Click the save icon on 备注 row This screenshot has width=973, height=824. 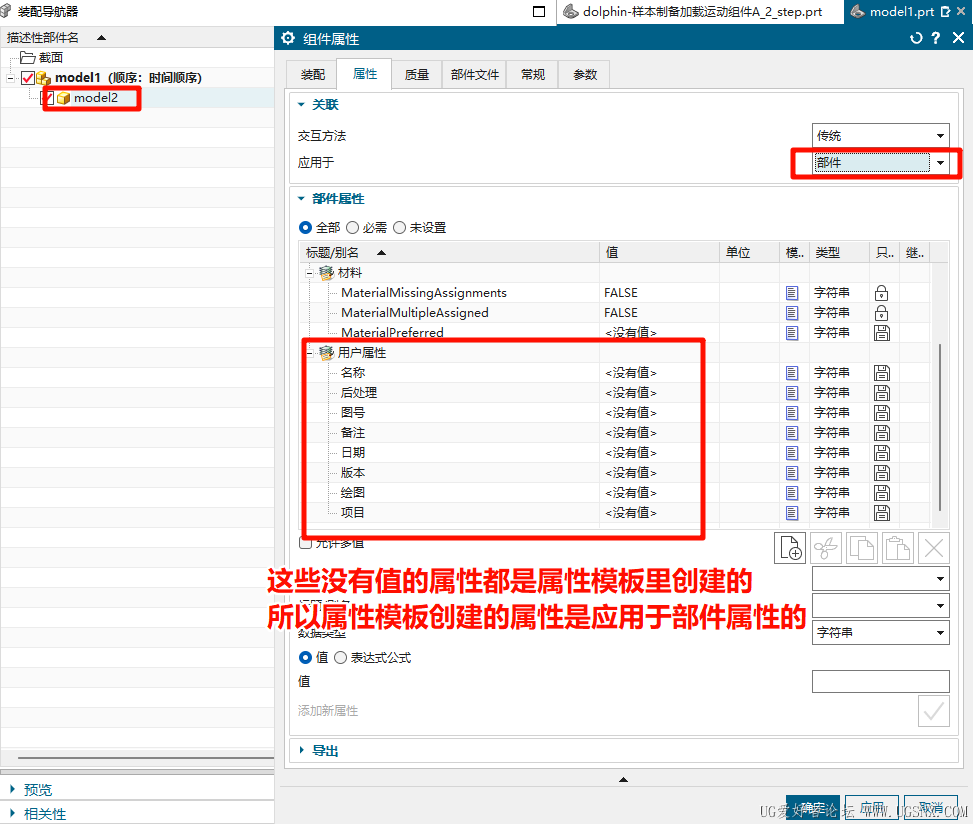(881, 433)
